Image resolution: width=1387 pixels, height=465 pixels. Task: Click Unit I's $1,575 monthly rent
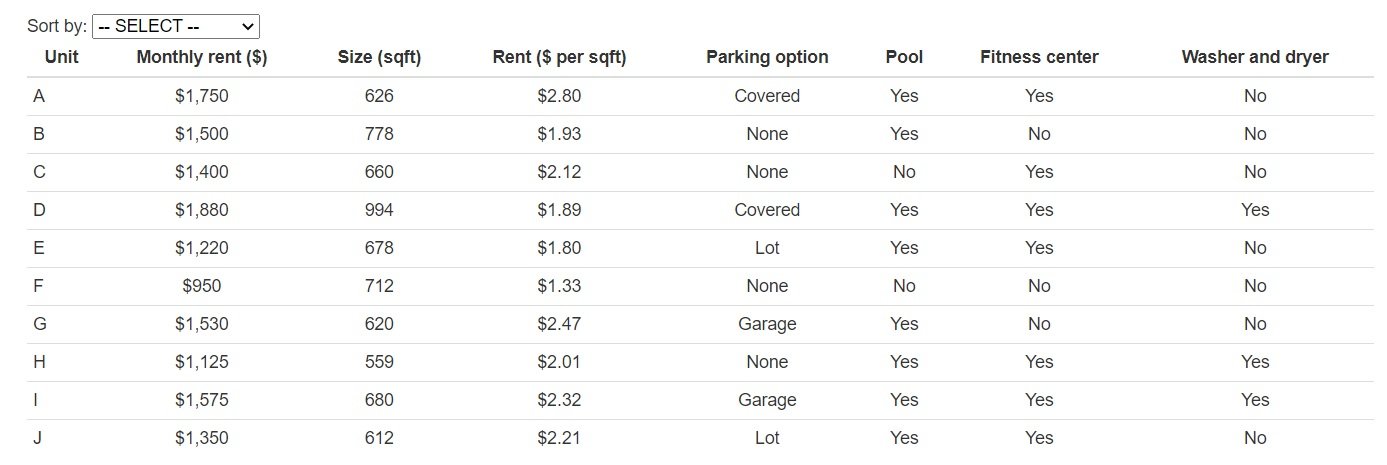(202, 400)
